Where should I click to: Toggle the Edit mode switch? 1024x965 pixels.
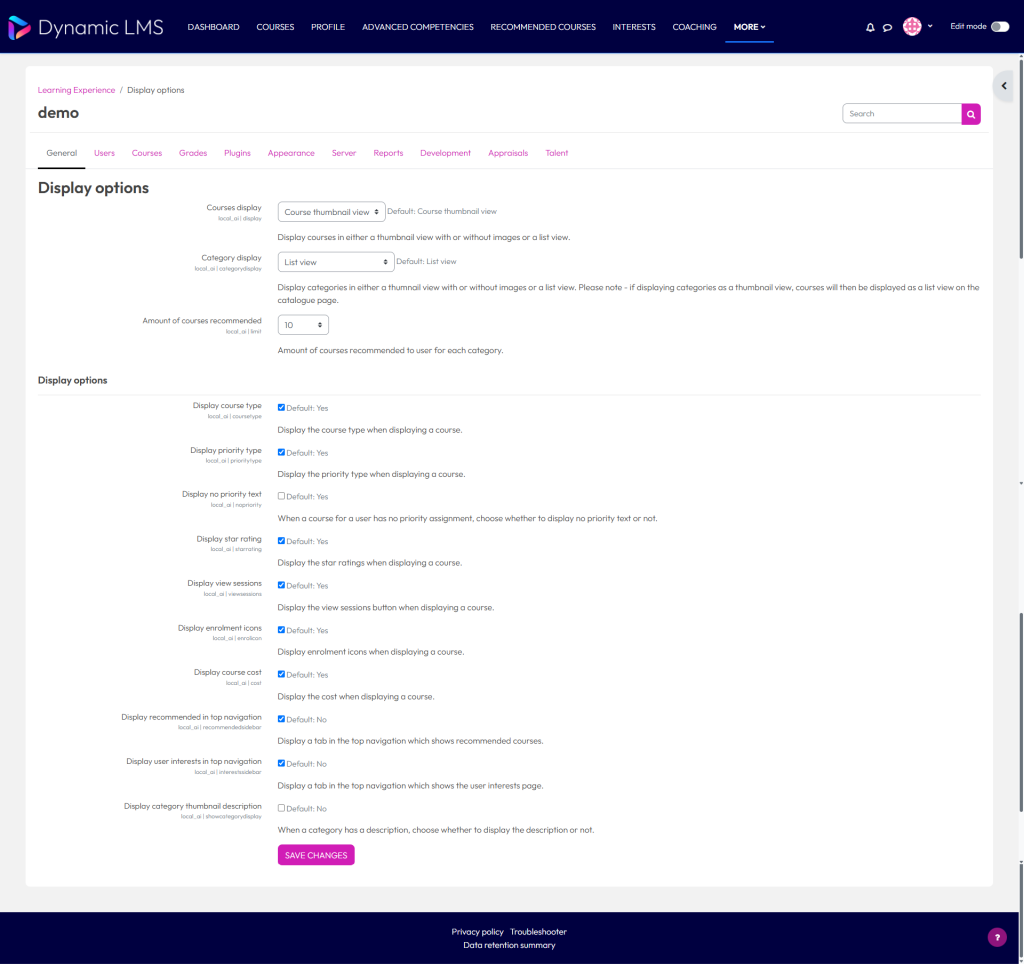999,27
